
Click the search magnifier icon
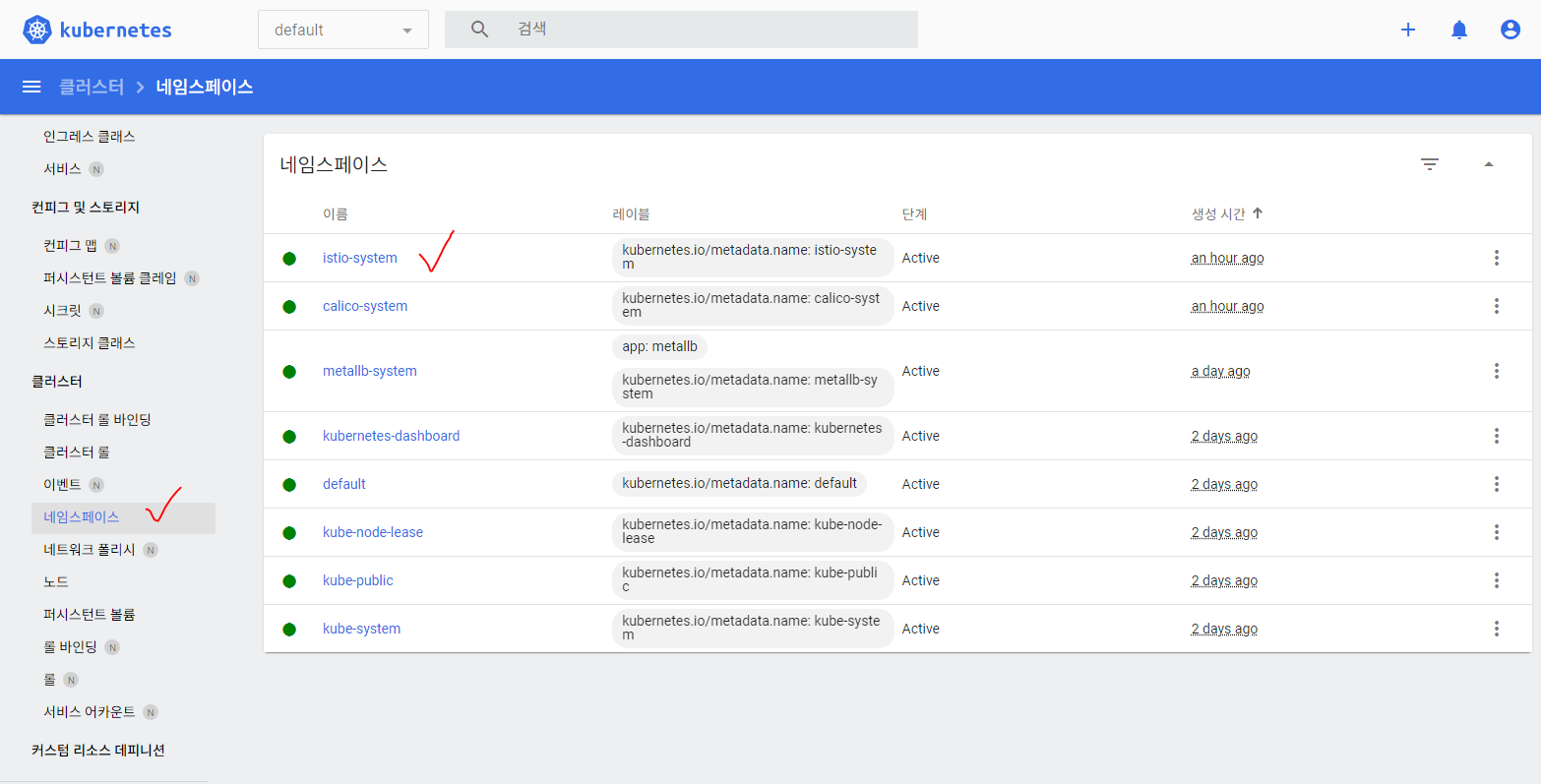tap(479, 30)
